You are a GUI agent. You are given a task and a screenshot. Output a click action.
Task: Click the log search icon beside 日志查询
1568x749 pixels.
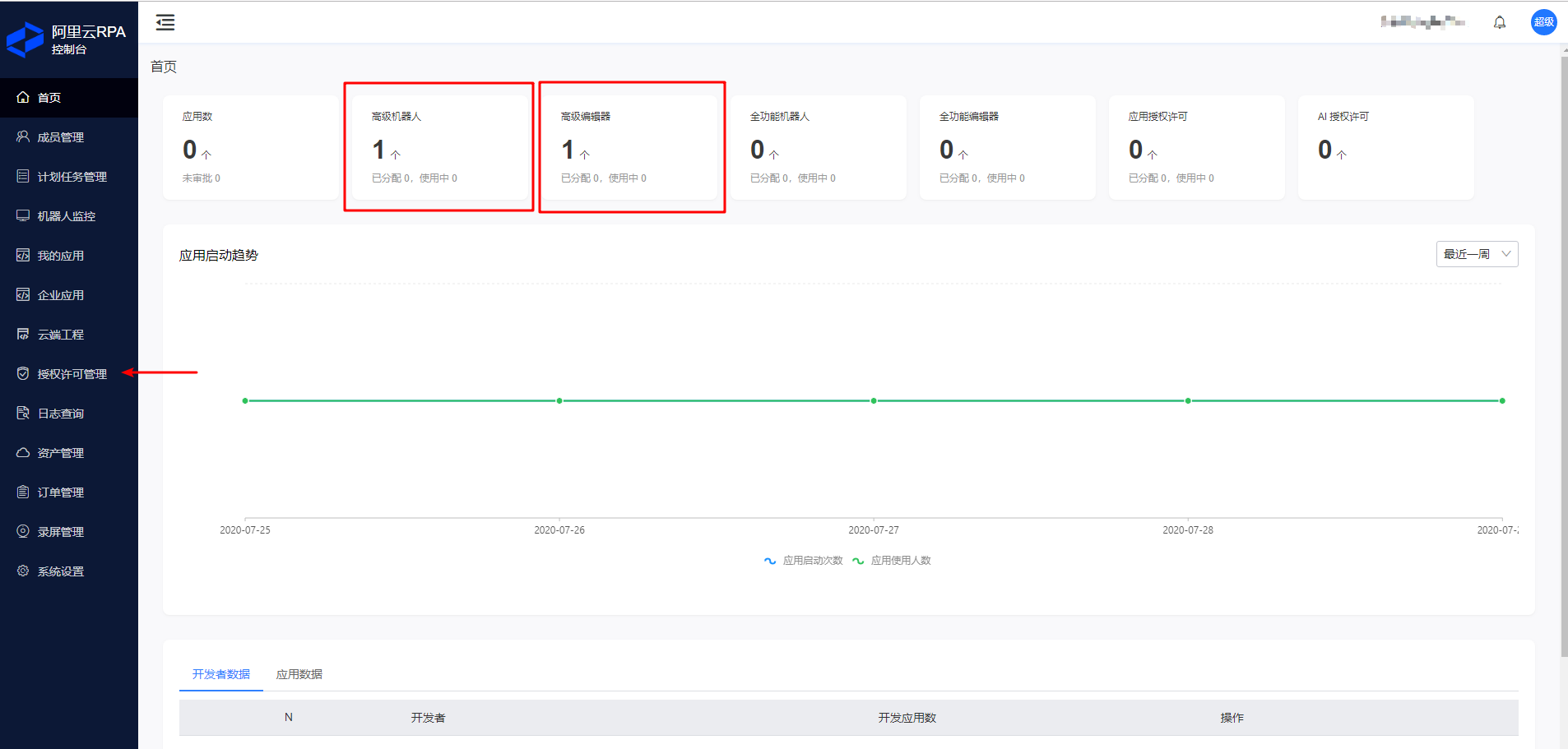23,413
